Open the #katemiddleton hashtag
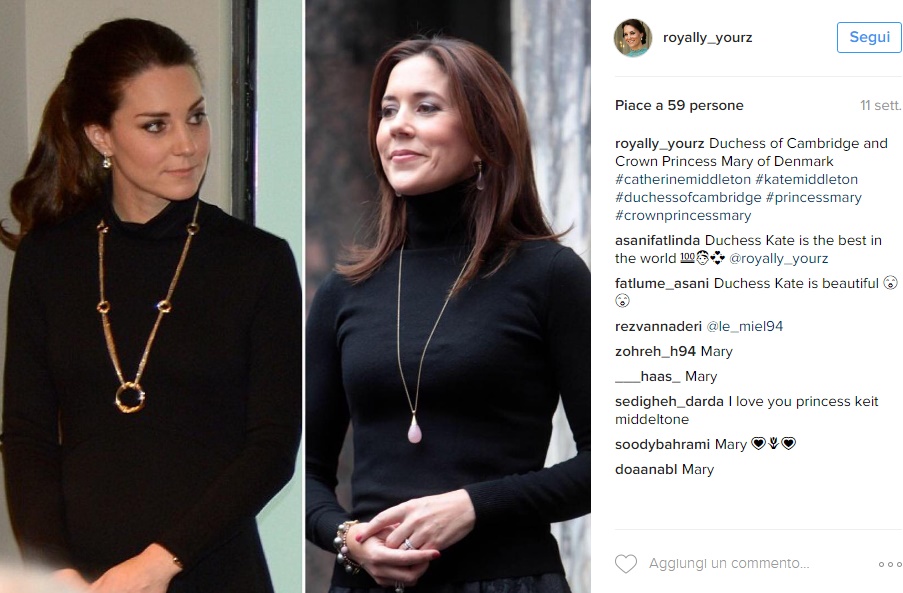This screenshot has width=903, height=593. (x=807, y=179)
